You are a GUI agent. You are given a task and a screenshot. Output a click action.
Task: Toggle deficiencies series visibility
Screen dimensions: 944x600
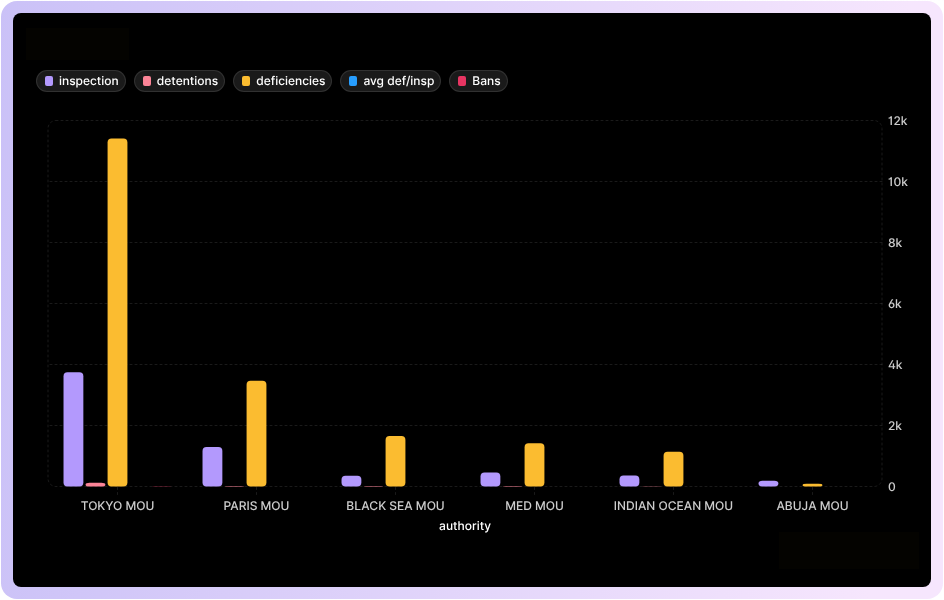tap(283, 81)
